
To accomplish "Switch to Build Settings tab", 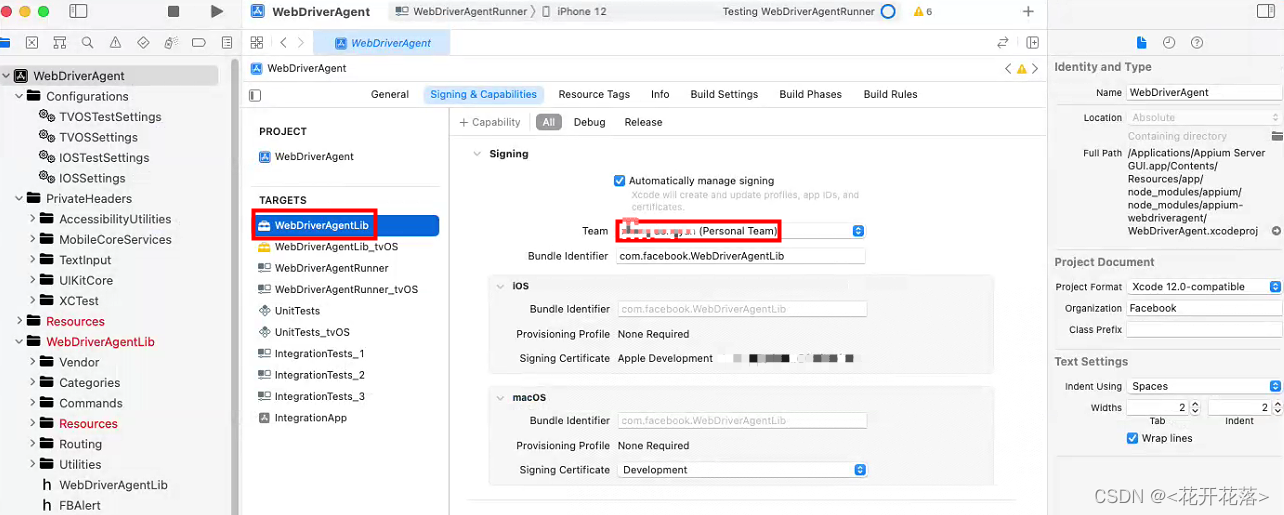I will [x=724, y=94].
